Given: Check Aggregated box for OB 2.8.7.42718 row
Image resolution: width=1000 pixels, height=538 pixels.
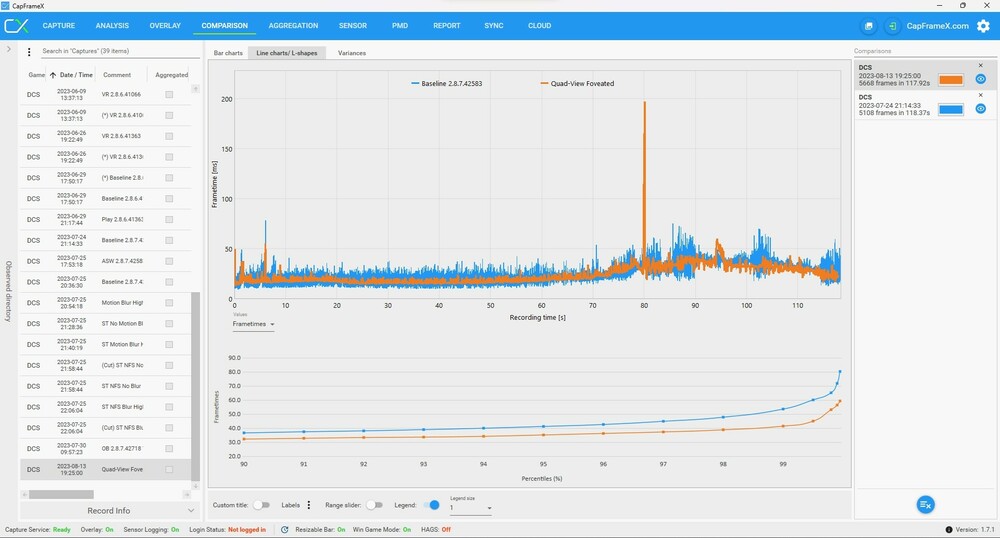Looking at the screenshot, I should pyautogui.click(x=169, y=449).
